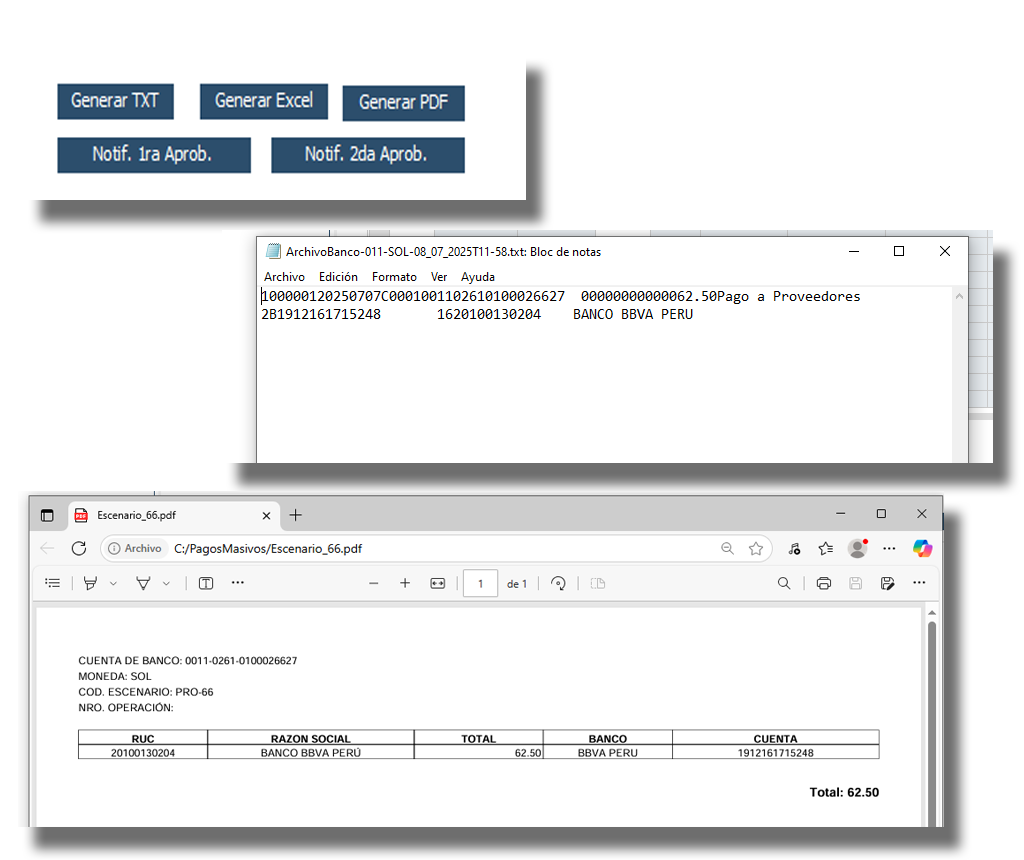The width and height of the screenshot is (1024, 860).
Task: Refresh the PDF page in browser
Action: [79, 548]
